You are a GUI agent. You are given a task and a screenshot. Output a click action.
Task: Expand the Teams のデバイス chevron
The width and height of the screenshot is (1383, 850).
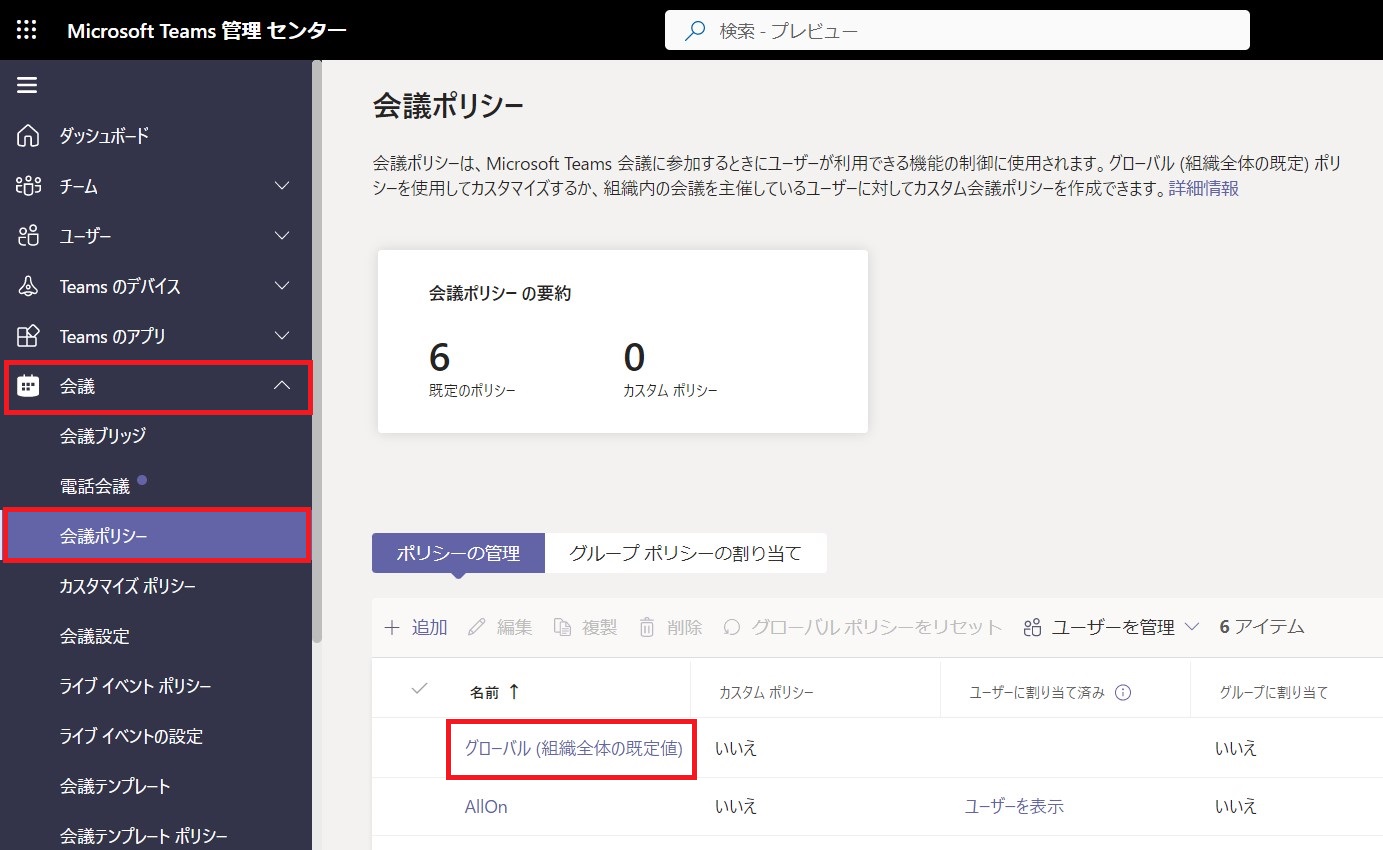tap(282, 286)
